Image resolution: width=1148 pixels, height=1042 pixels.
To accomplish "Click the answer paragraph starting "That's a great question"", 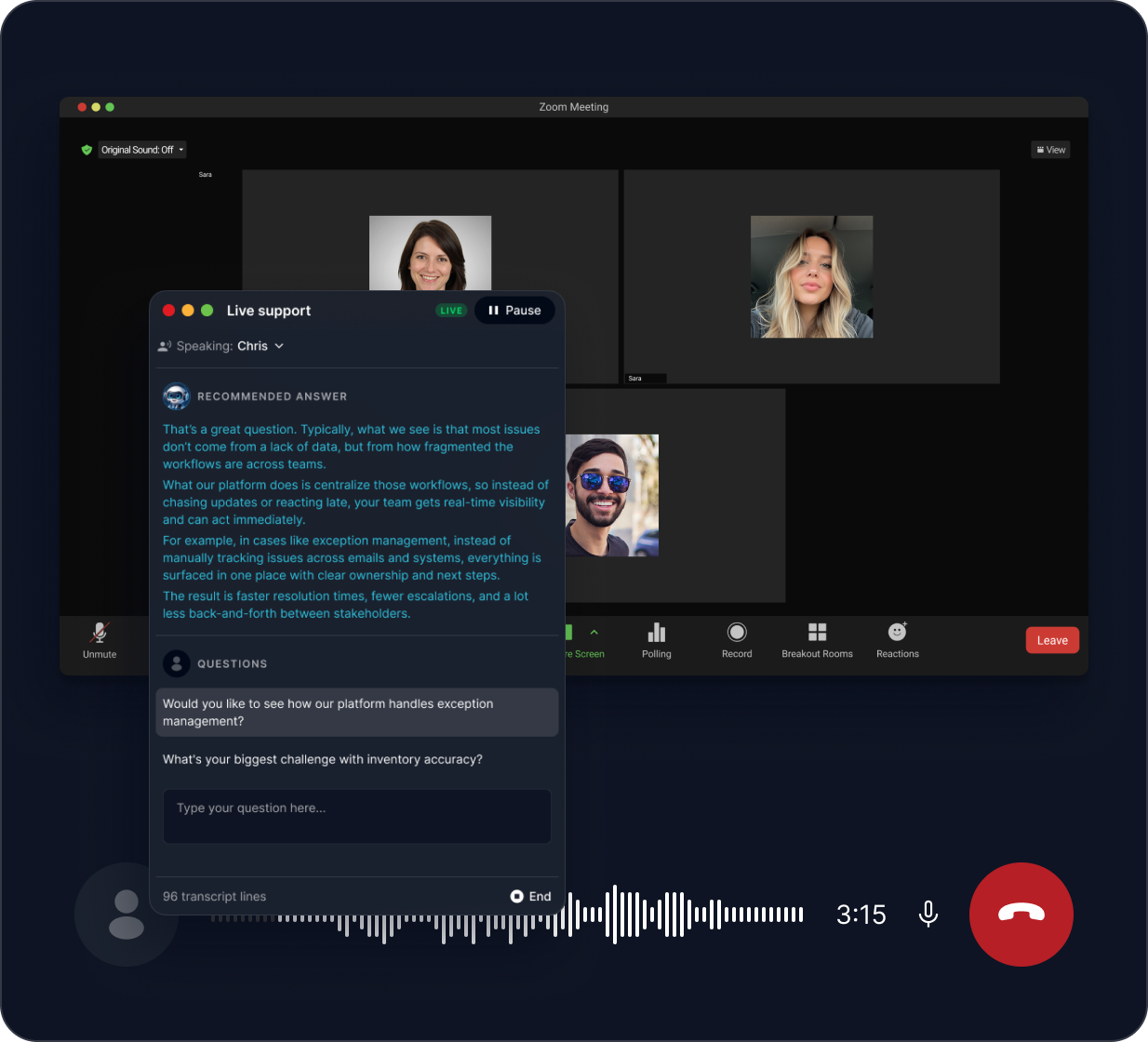I will point(352,447).
